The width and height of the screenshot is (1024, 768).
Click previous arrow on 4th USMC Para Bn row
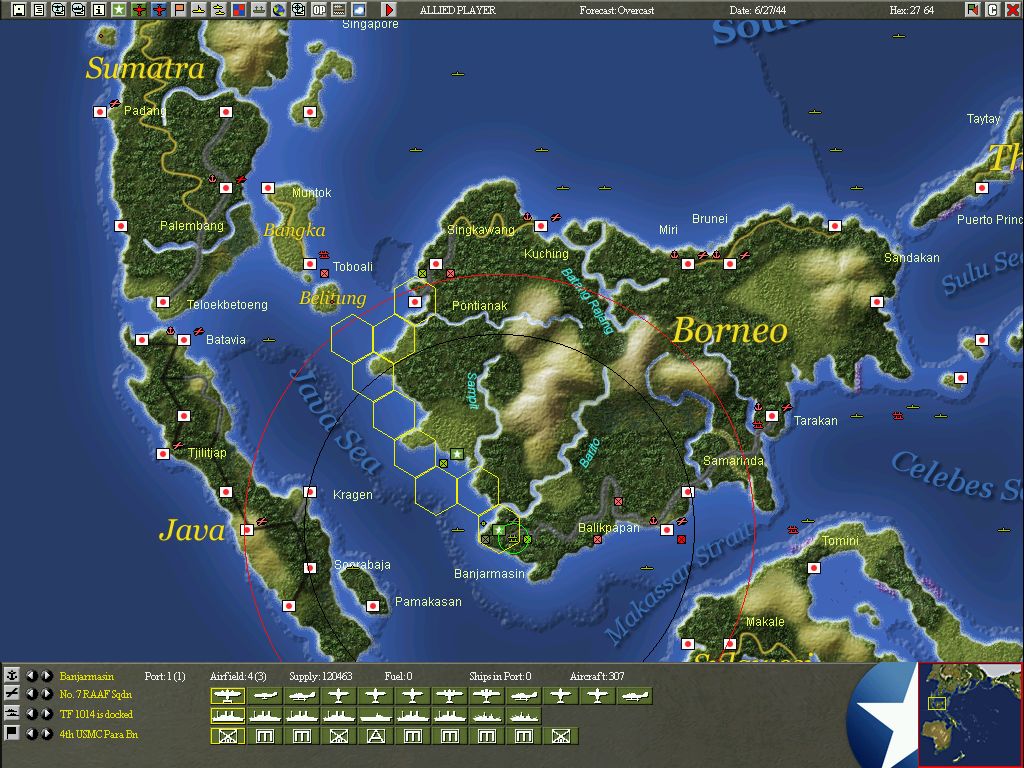tap(31, 733)
